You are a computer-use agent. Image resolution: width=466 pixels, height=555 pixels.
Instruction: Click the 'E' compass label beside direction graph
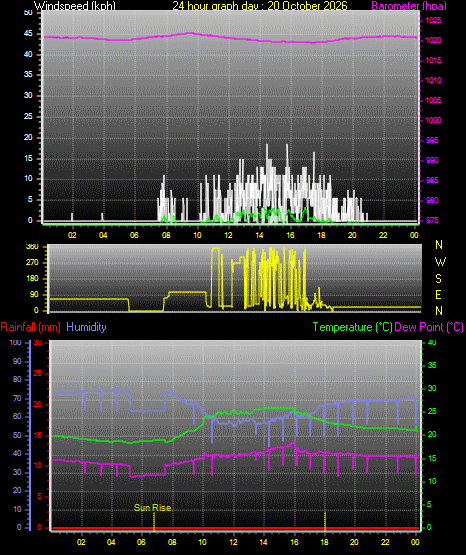[x=438, y=294]
